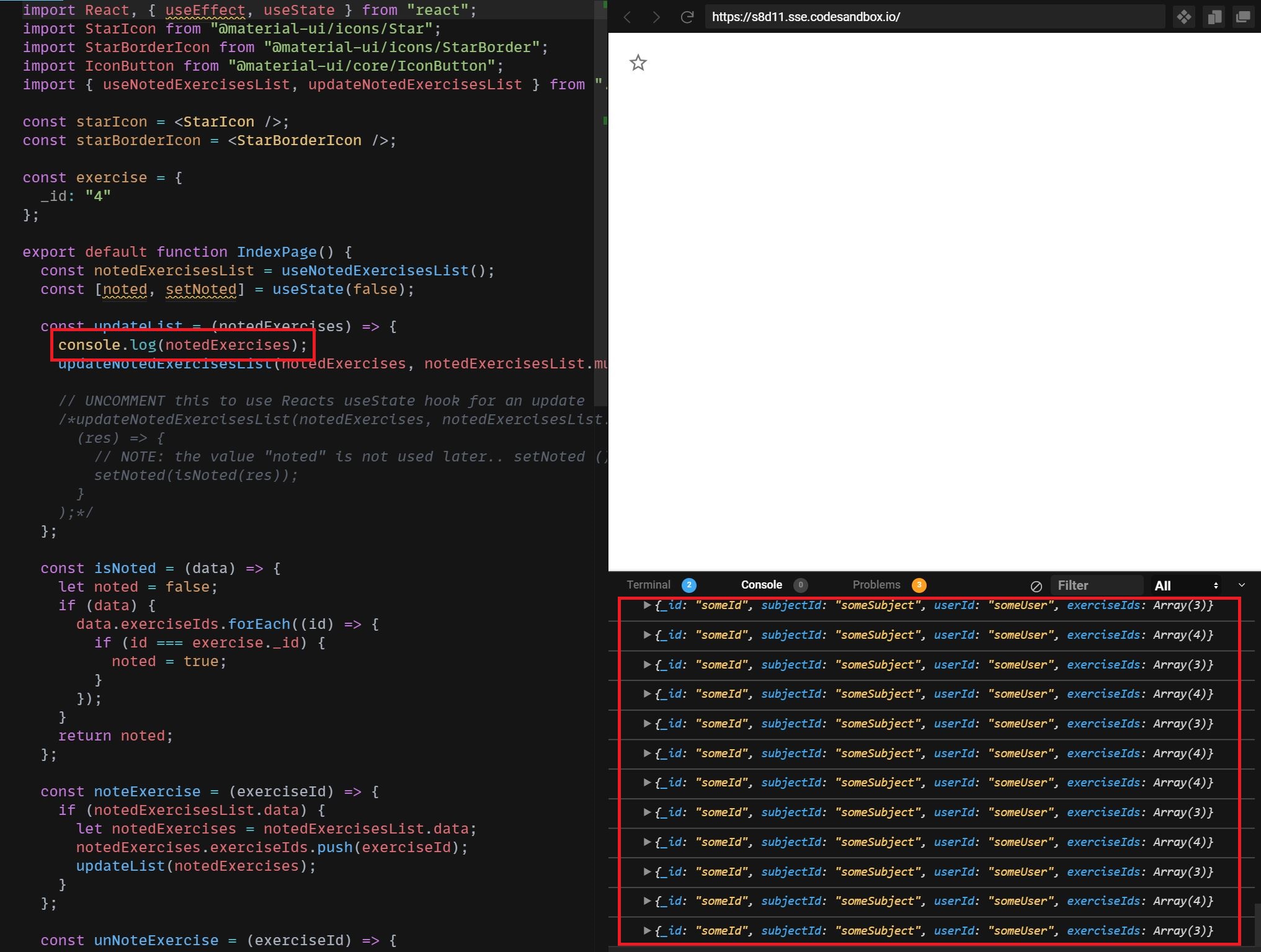Select the Console tab
This screenshot has width=1261, height=952.
[x=762, y=585]
